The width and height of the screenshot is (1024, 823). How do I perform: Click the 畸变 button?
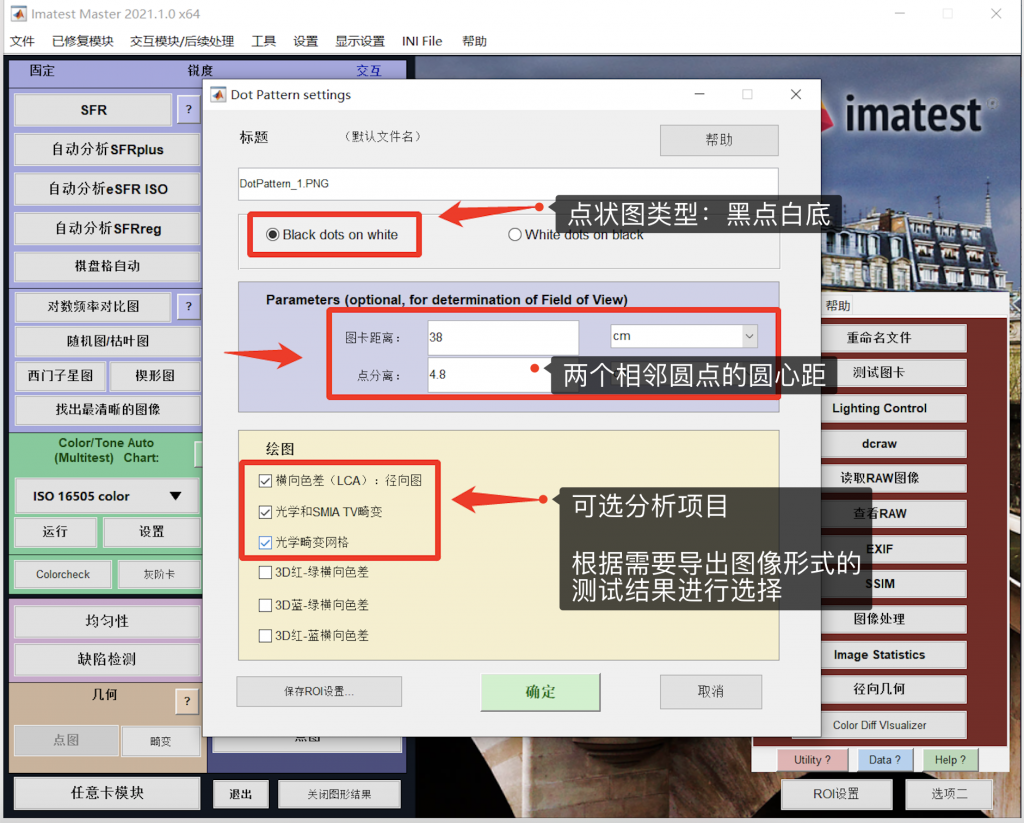point(160,741)
